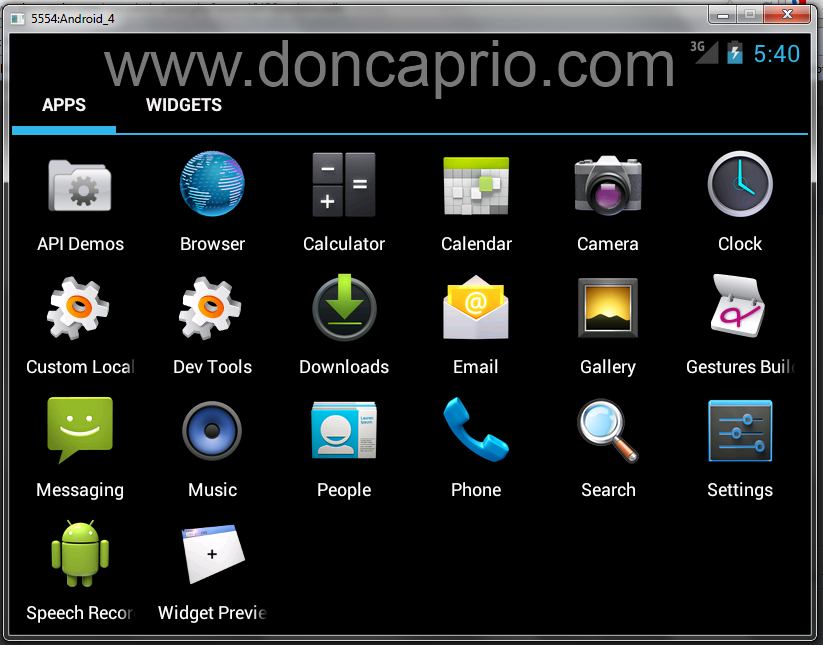823x645 pixels.
Task: Launch the Camera app icon
Action: (608, 185)
